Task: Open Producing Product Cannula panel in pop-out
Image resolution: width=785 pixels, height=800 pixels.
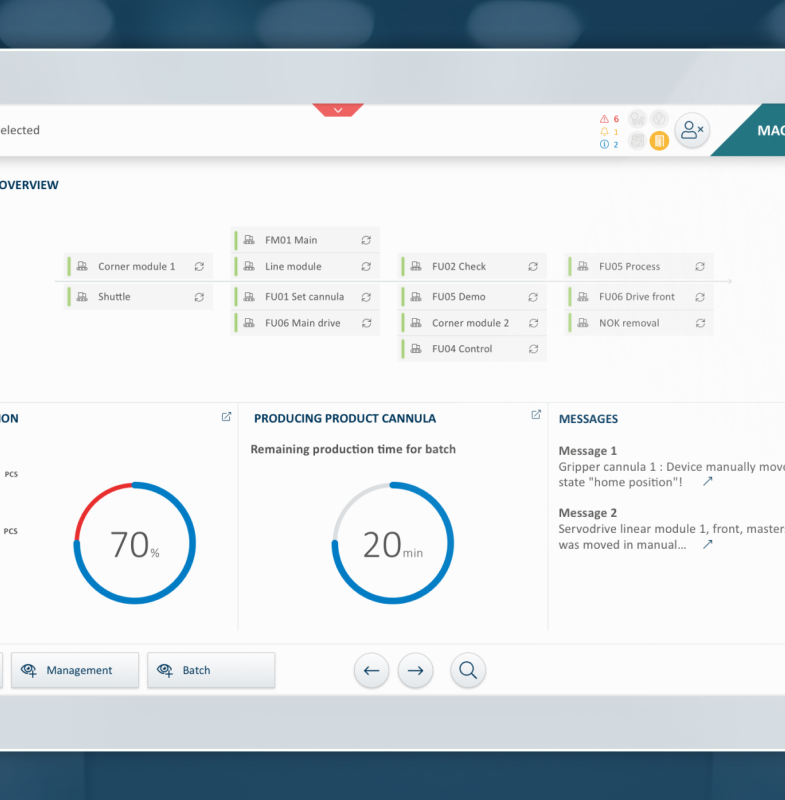Action: 536,416
